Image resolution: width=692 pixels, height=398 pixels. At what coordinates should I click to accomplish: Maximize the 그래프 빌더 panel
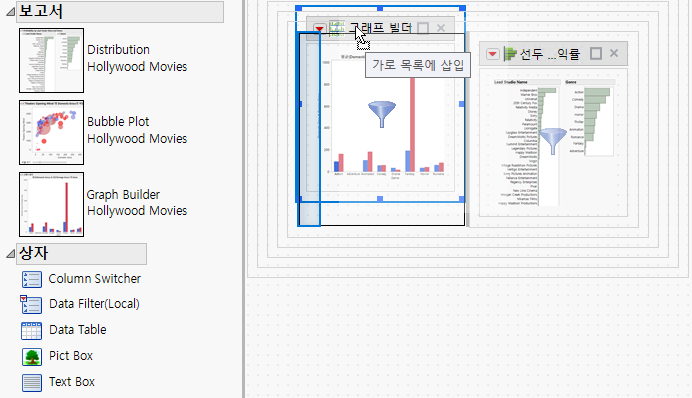(x=423, y=28)
